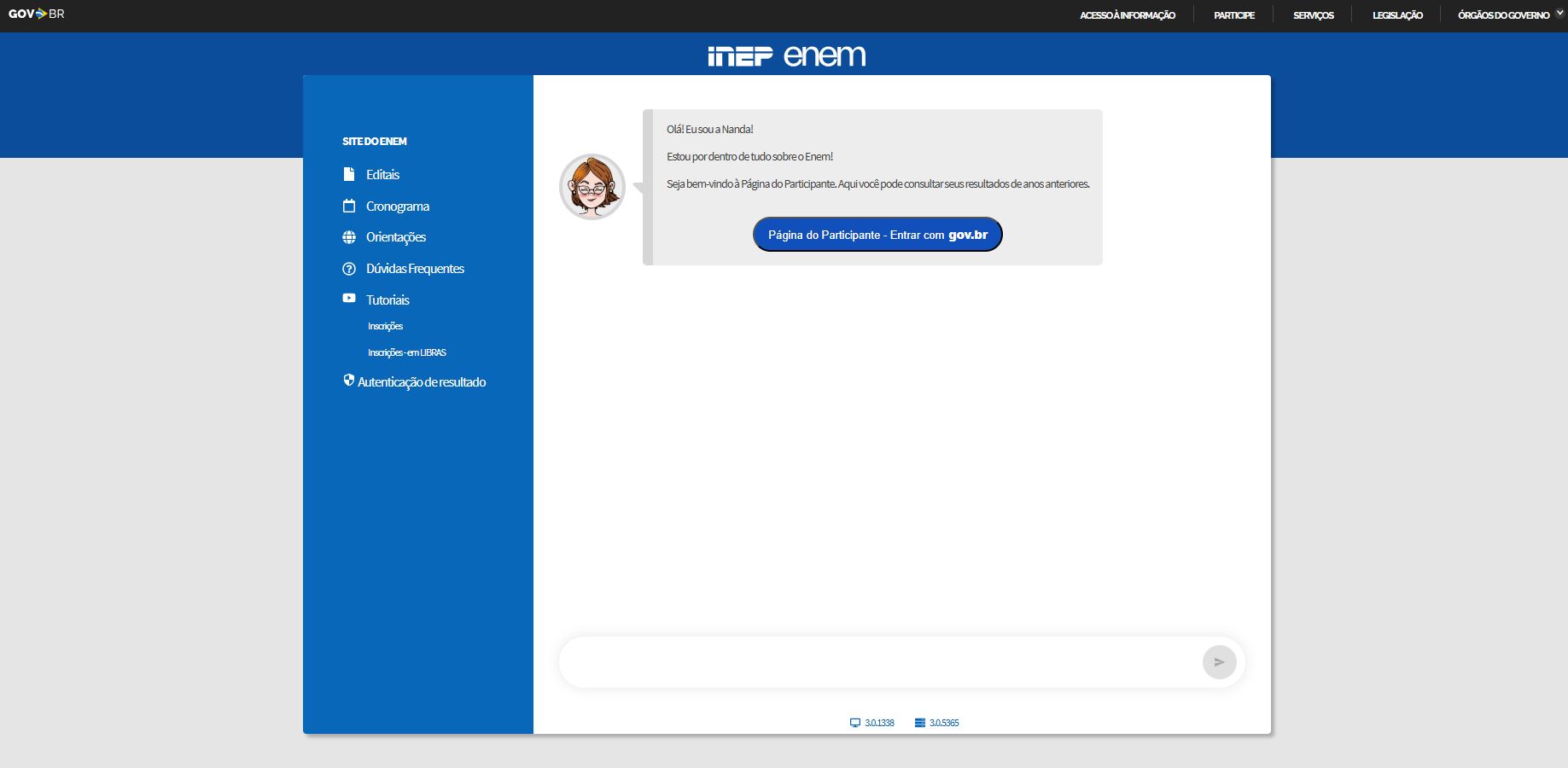Click the Tutoriais video icon
The width and height of the screenshot is (1568, 768).
(349, 298)
